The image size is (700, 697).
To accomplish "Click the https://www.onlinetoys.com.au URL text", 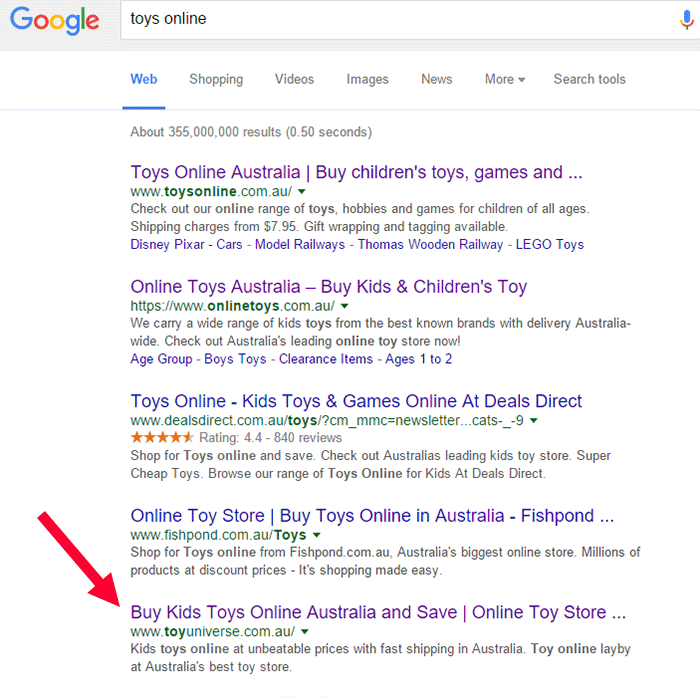I will click(232, 306).
